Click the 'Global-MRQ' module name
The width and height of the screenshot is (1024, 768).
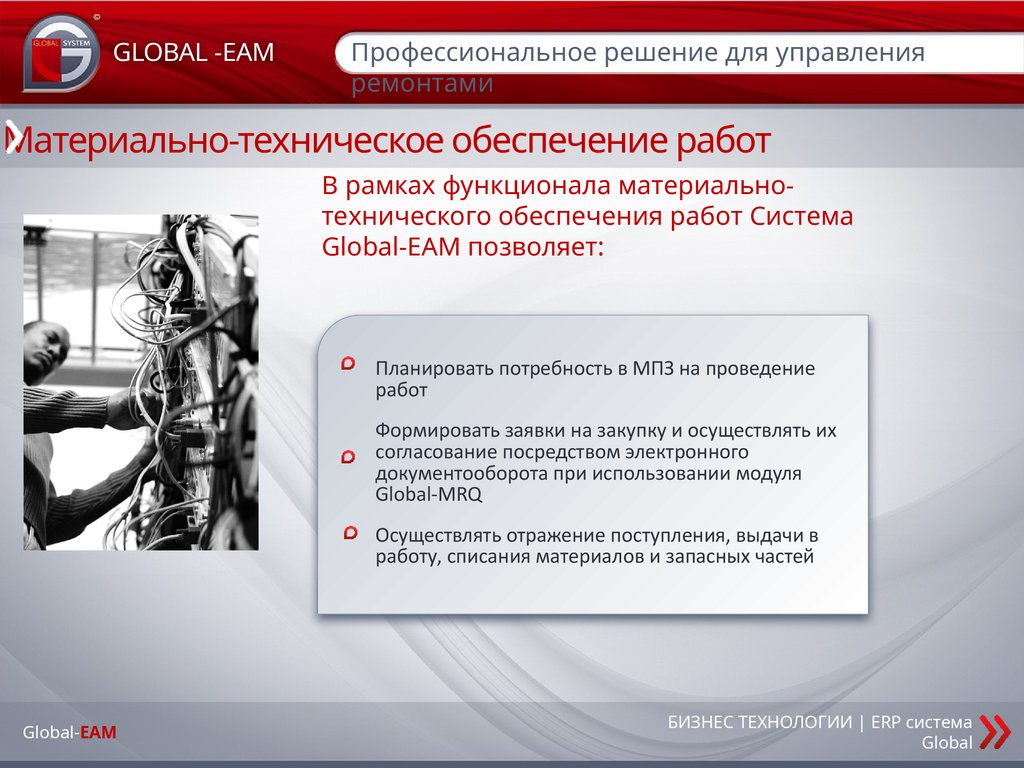428,494
